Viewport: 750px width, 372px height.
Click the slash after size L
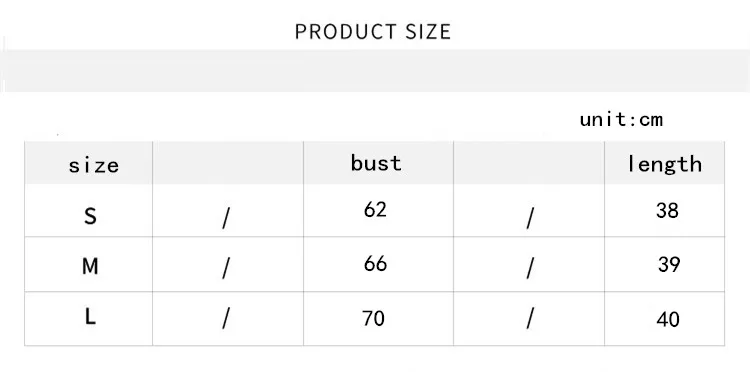click(226, 318)
